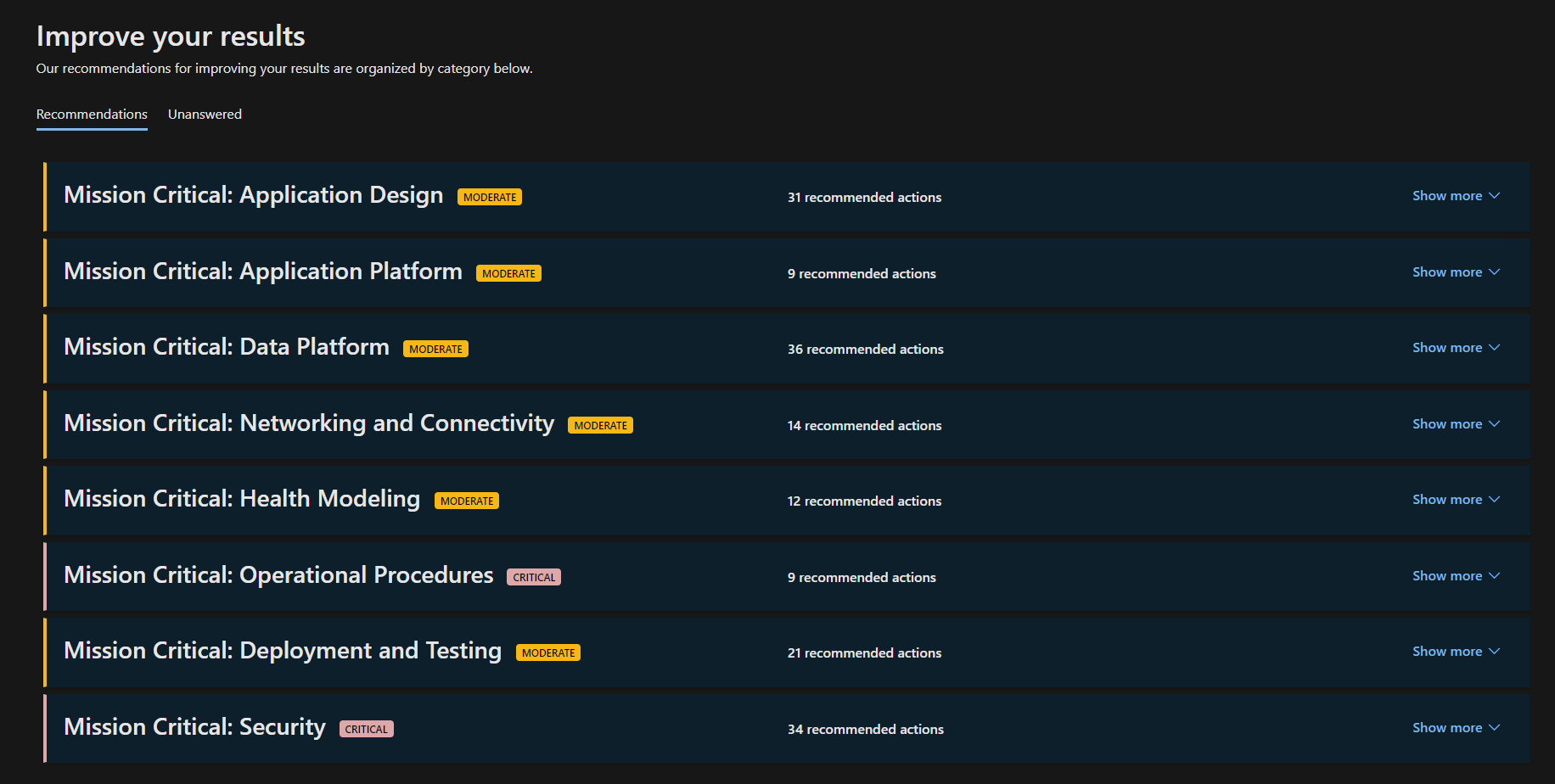Click MODERATE badge beside Networking and Connectivity
Viewport: 1555px width, 784px height.
600,425
